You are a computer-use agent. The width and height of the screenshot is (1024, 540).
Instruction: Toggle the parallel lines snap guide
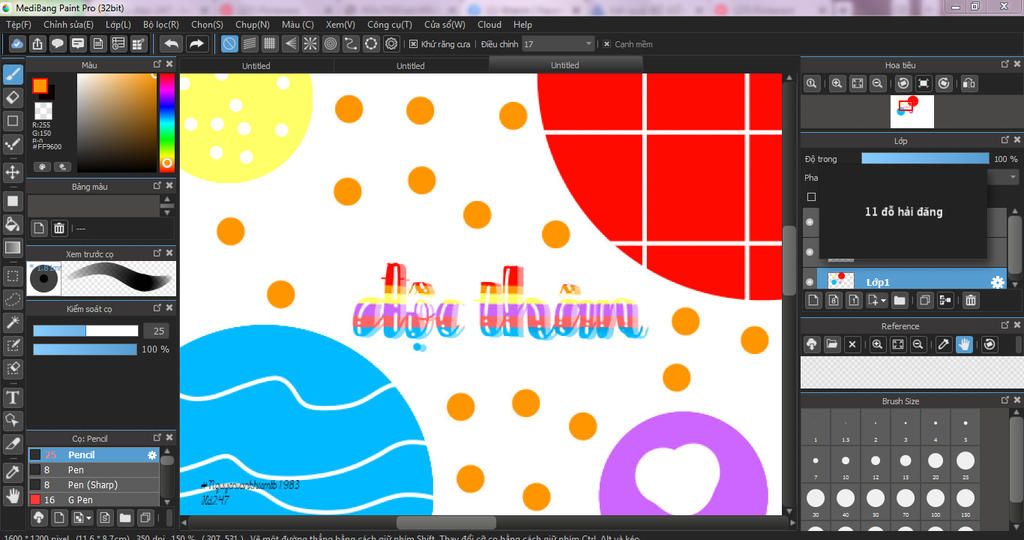(249, 44)
